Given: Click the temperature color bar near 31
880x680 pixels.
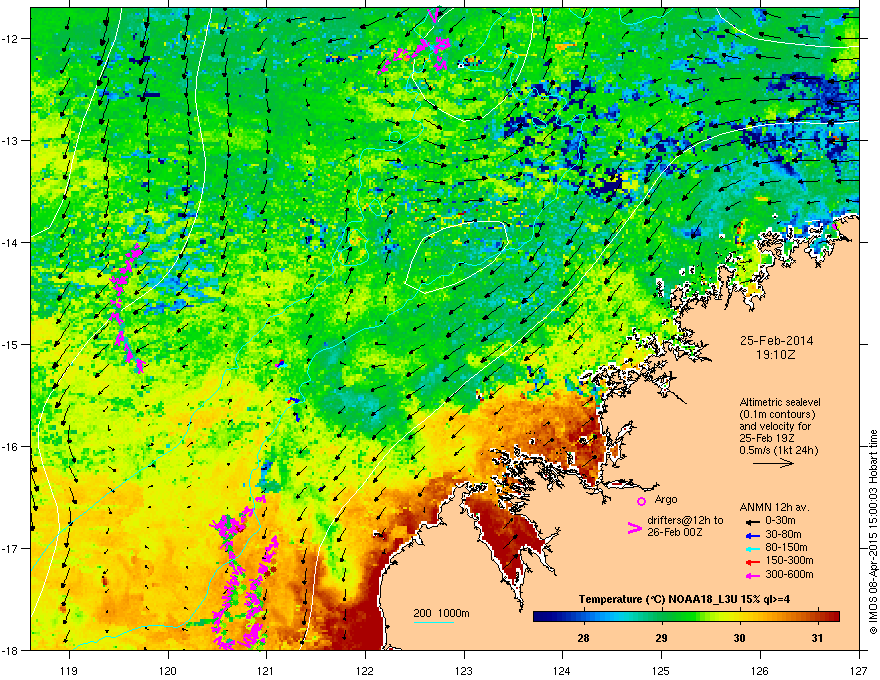Looking at the screenshot, I should coord(818,617).
